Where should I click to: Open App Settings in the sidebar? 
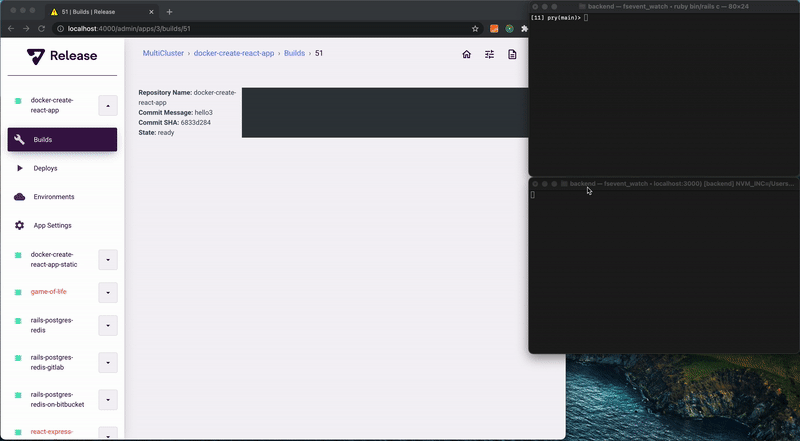(x=52, y=225)
